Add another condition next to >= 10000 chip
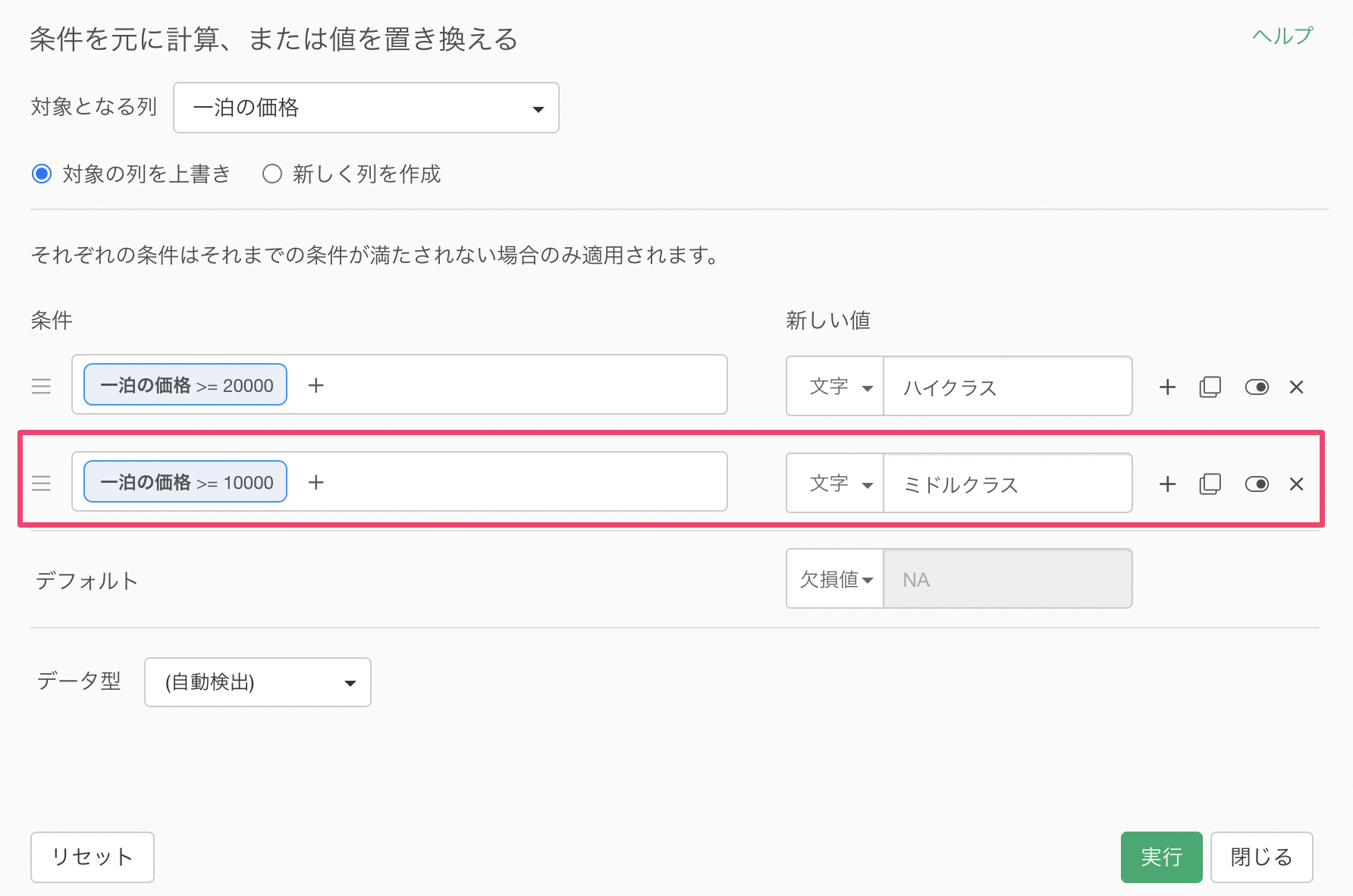The height and width of the screenshot is (896, 1353). (316, 482)
